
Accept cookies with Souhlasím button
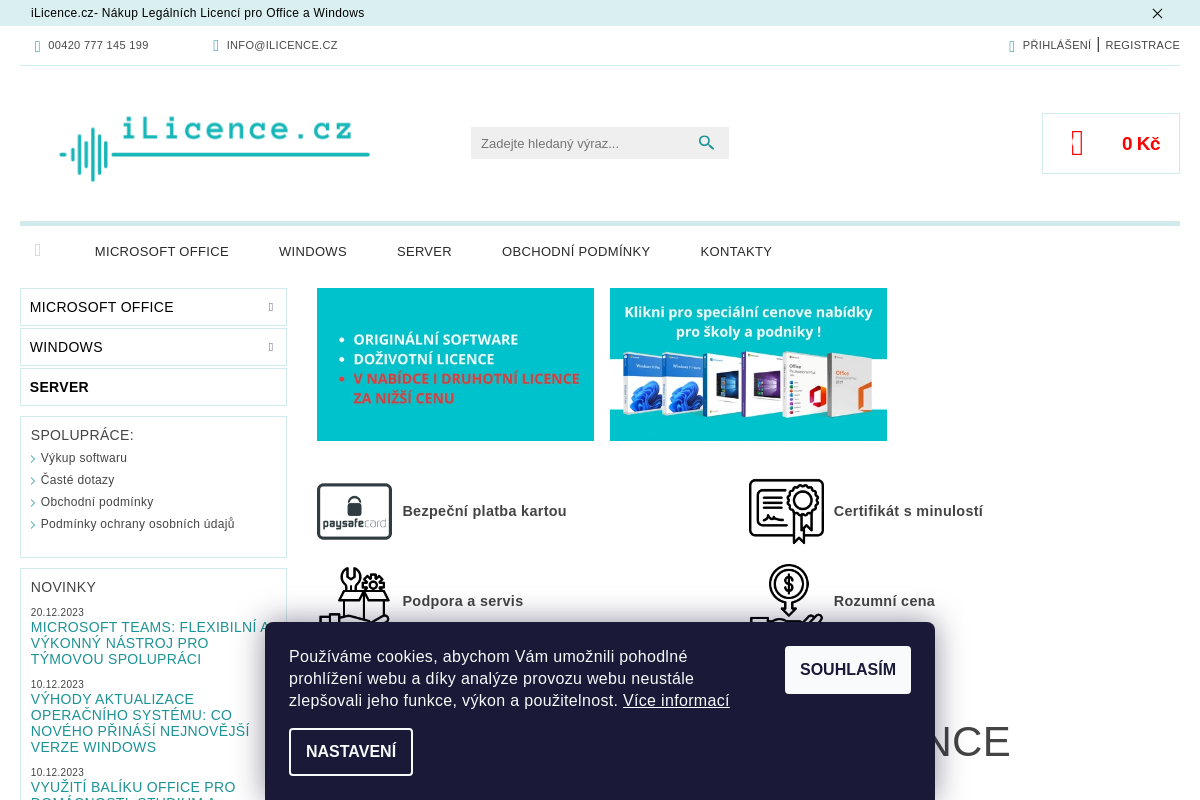847,670
